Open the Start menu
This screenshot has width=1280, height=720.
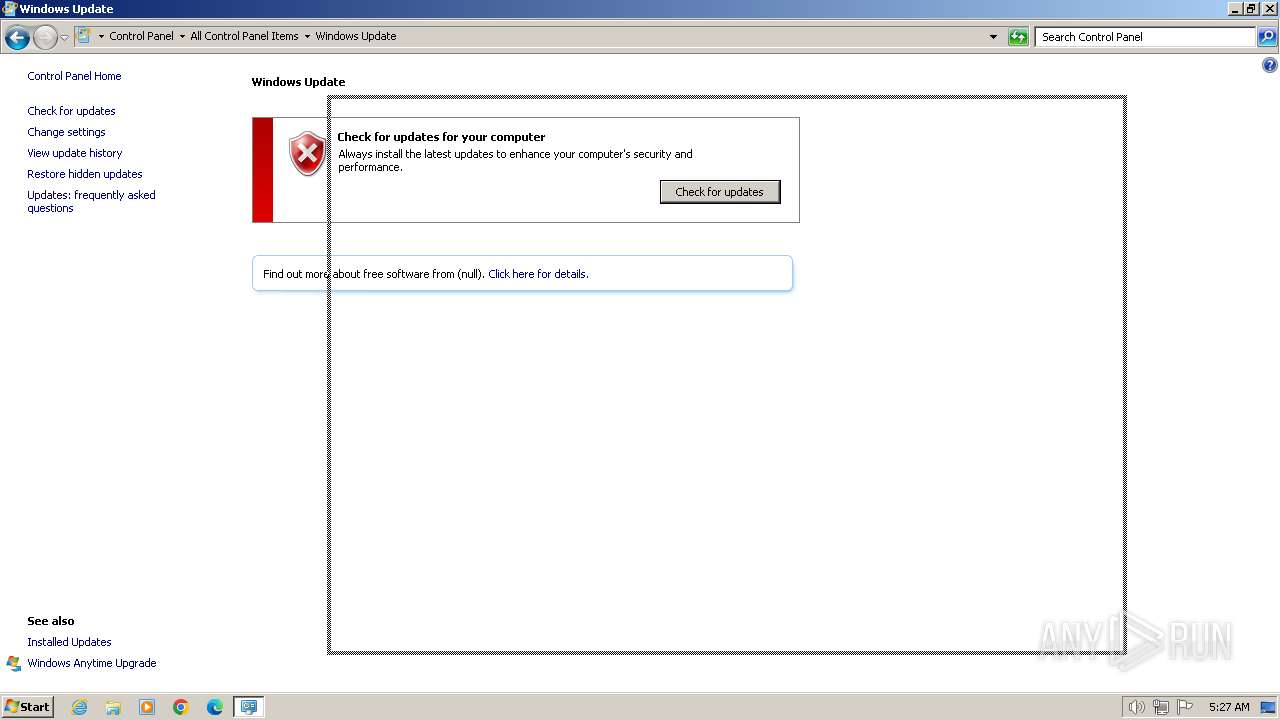[27, 707]
